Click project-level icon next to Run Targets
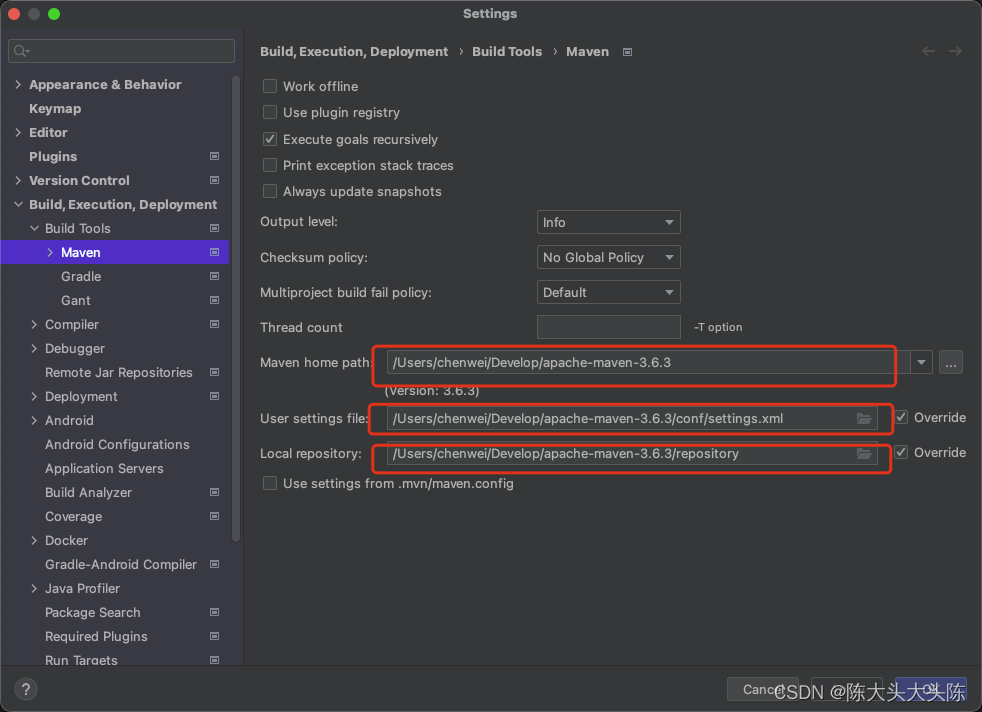The width and height of the screenshot is (982, 712). coord(214,660)
